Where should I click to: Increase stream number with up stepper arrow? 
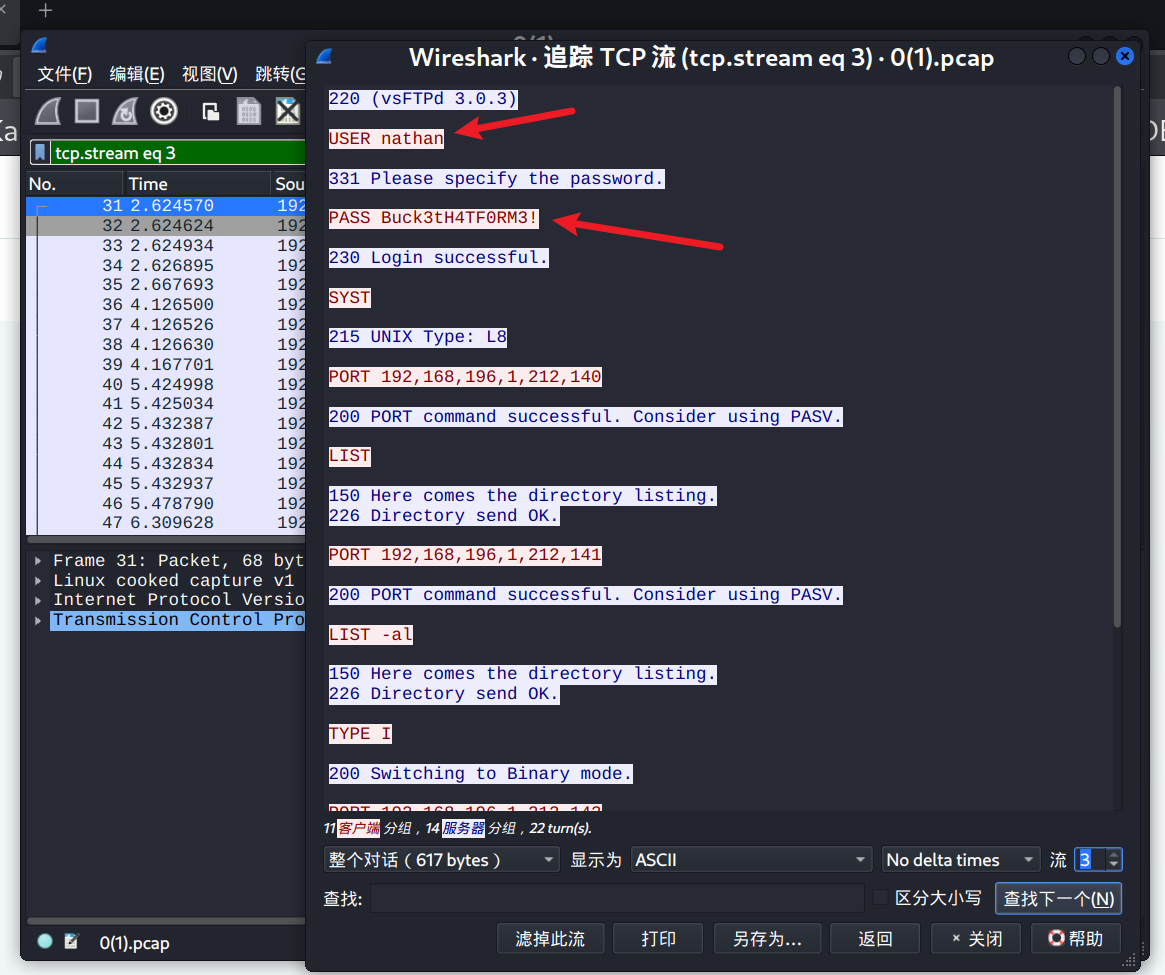click(x=1113, y=854)
